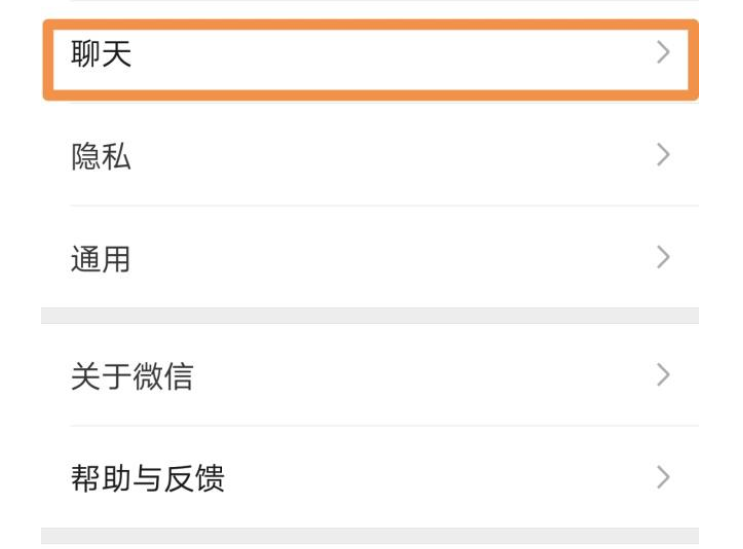This screenshot has height=549, width=743.
Task: Expand 通用 using its right arrow
Action: point(662,258)
